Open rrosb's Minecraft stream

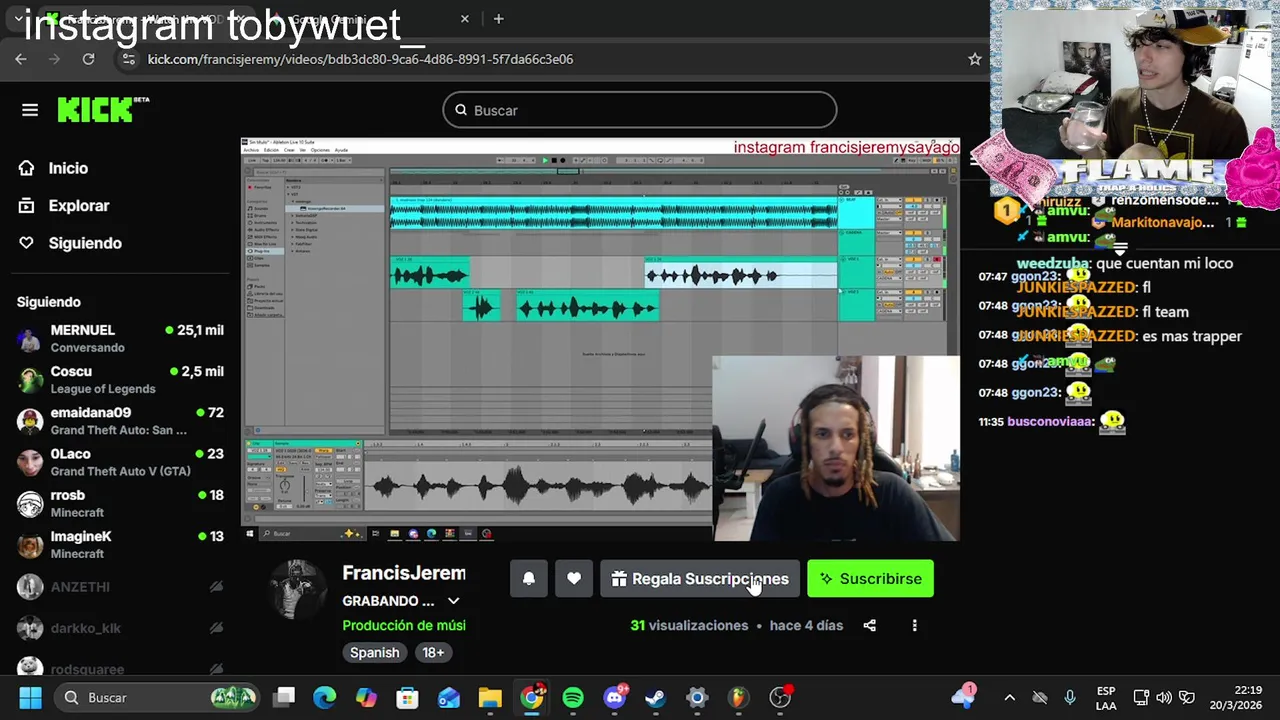pyautogui.click(x=120, y=503)
